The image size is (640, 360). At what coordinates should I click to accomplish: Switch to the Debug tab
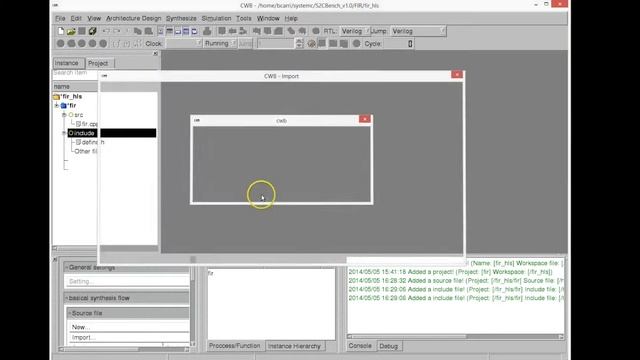pos(389,346)
